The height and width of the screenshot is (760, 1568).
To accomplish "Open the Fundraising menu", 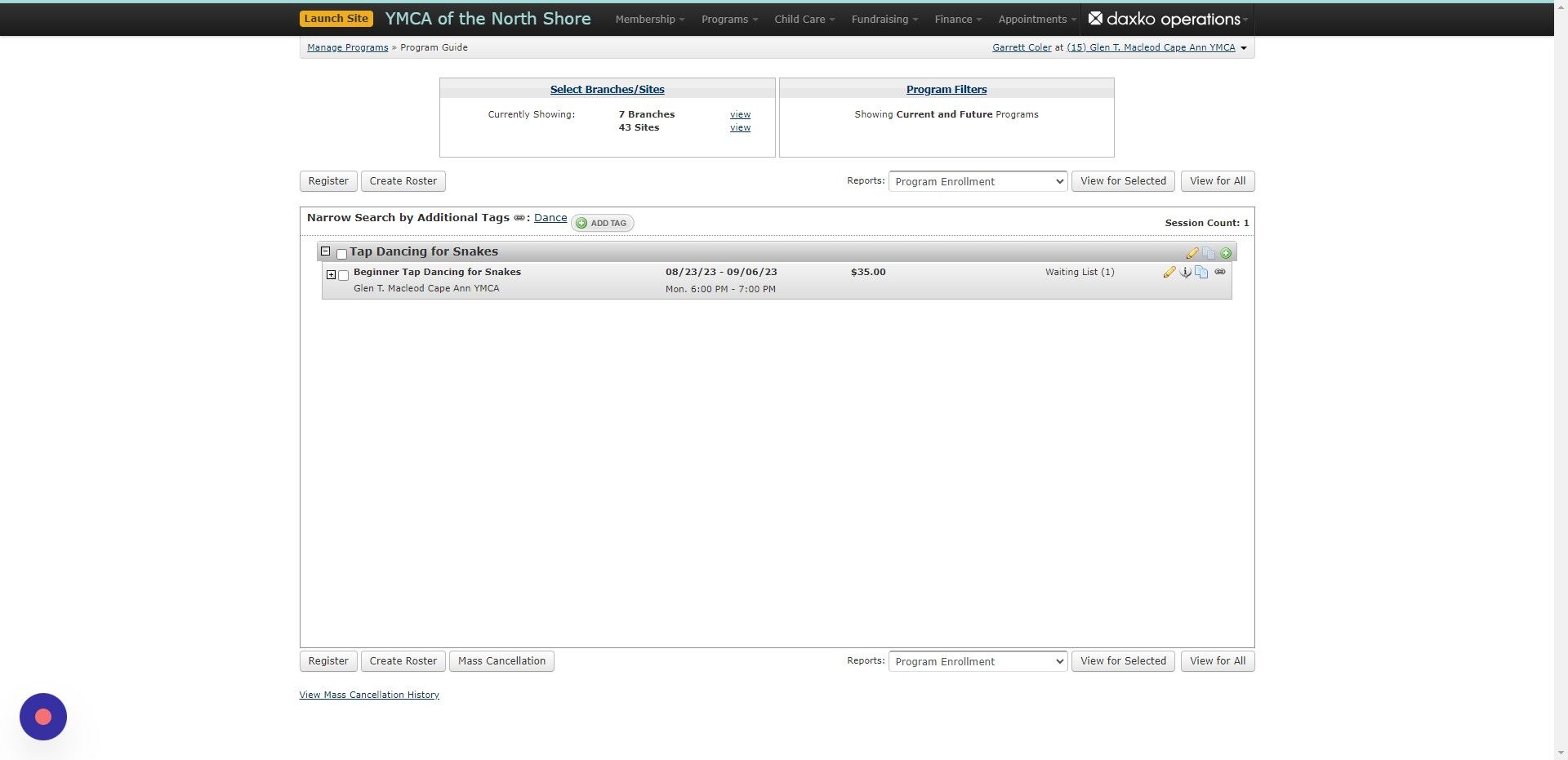I will pyautogui.click(x=882, y=19).
